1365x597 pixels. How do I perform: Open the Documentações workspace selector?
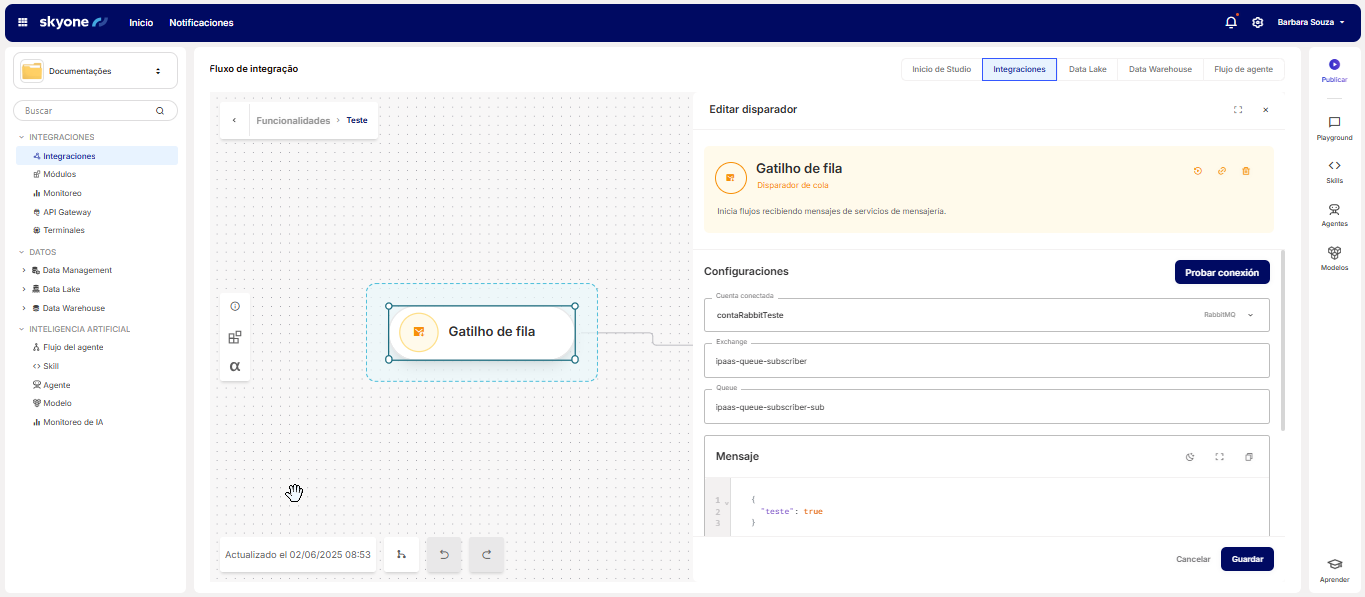(95, 71)
